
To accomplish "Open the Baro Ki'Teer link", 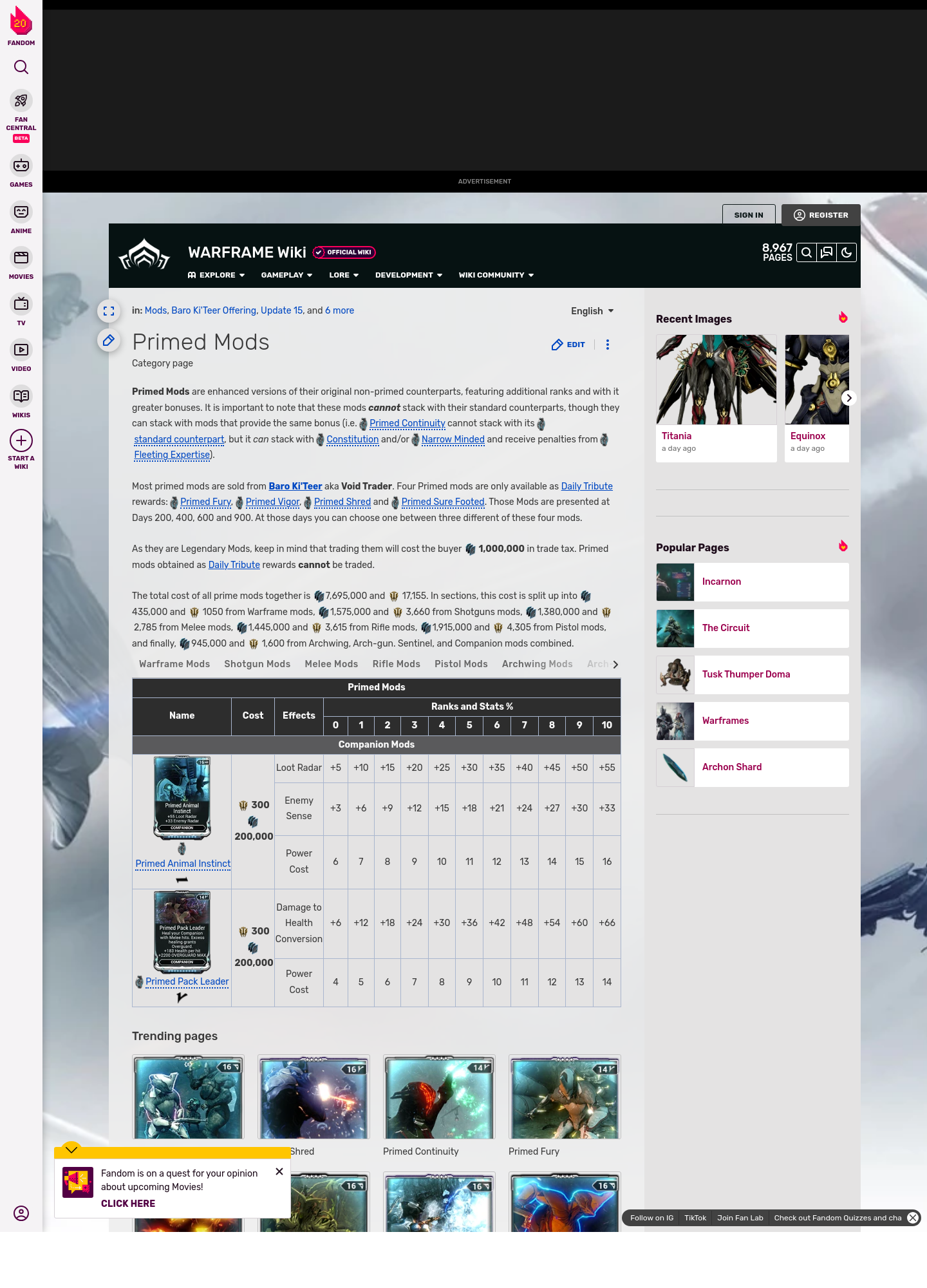I will (x=295, y=486).
